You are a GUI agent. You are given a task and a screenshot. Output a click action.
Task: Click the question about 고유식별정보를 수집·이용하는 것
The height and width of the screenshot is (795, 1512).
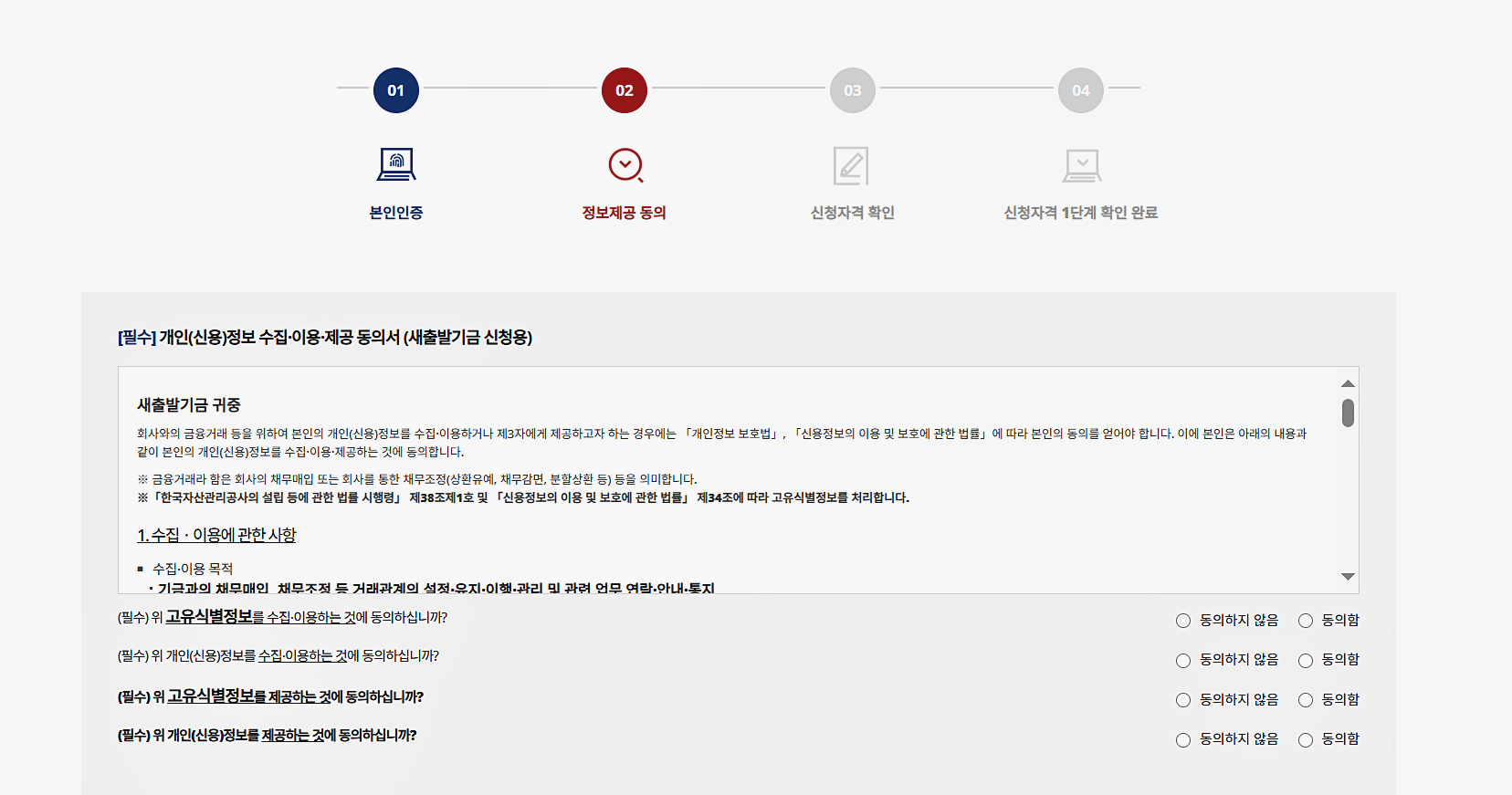(282, 618)
